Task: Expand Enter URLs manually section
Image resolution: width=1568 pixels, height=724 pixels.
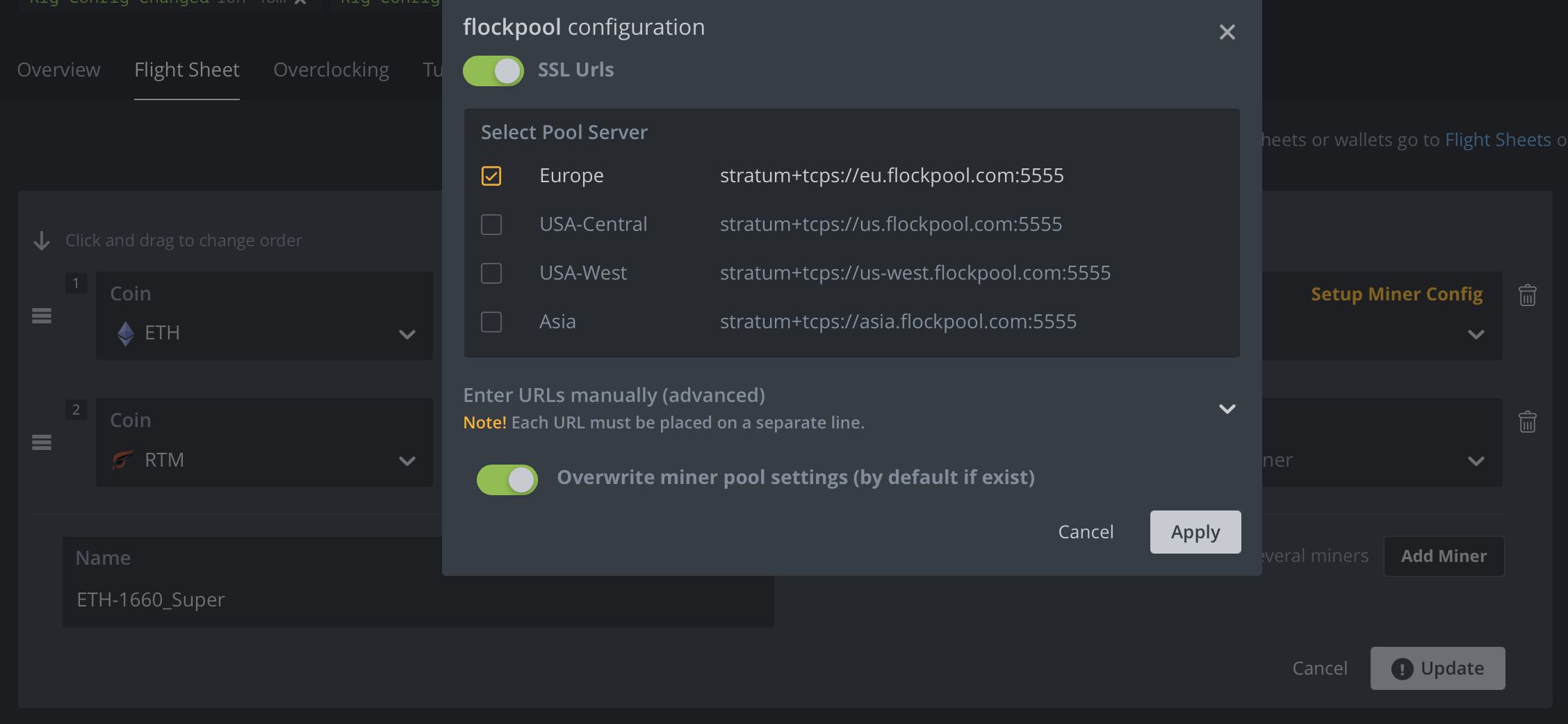Action: click(1227, 409)
